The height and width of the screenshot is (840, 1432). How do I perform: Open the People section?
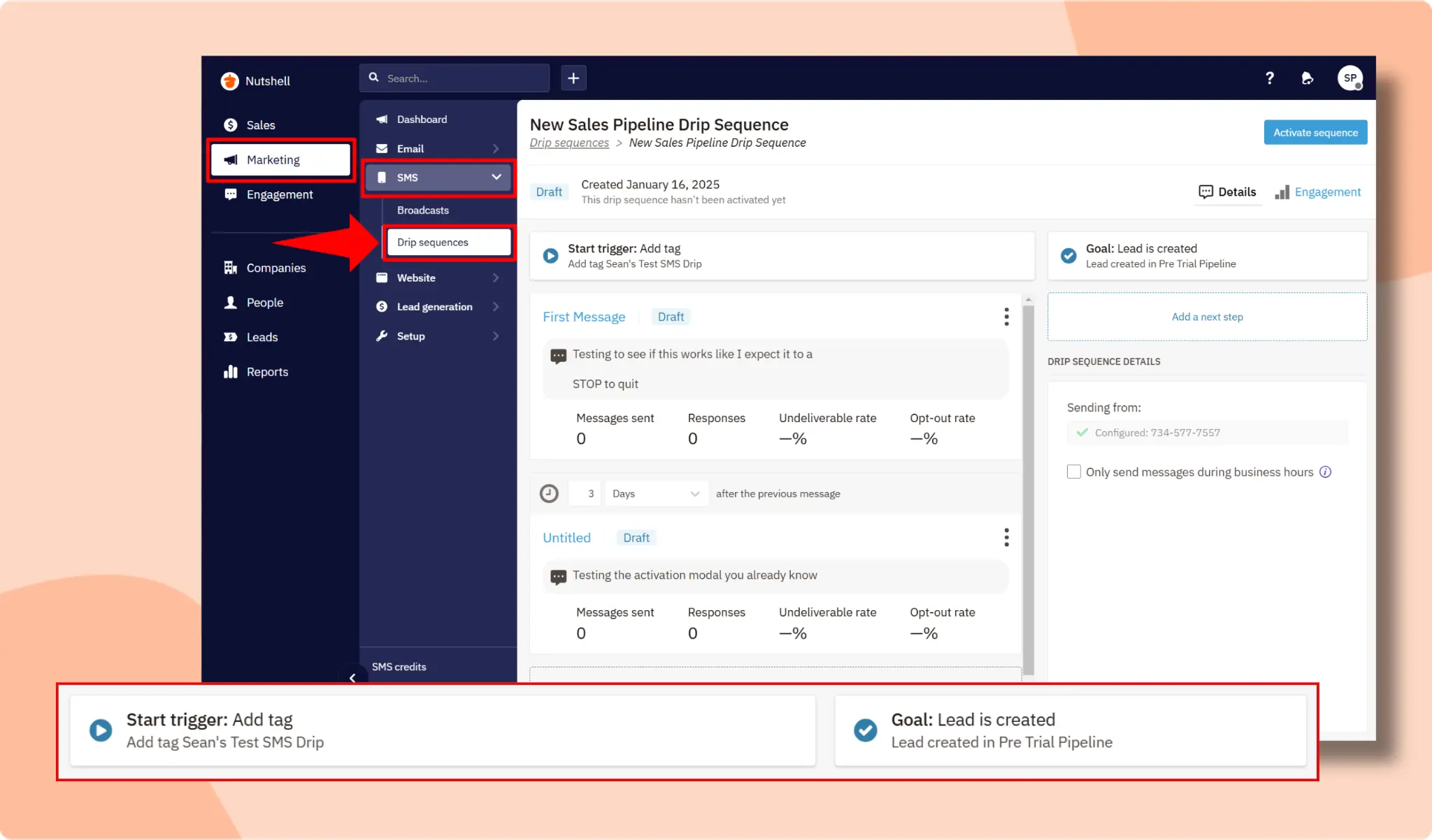264,302
